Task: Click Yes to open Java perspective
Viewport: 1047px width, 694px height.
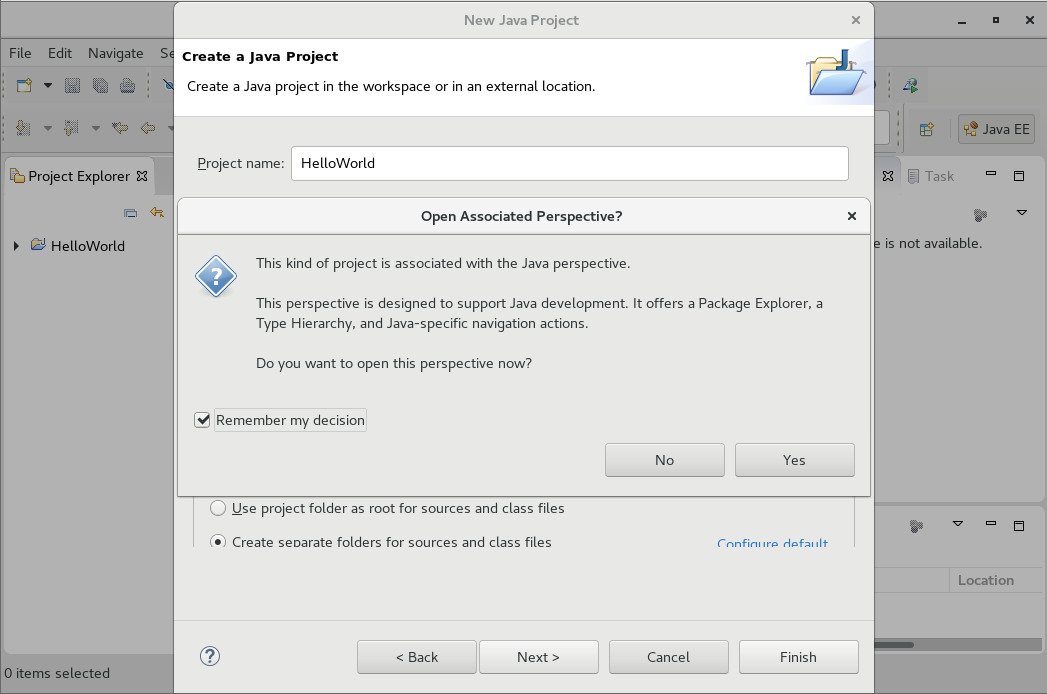Action: click(794, 460)
